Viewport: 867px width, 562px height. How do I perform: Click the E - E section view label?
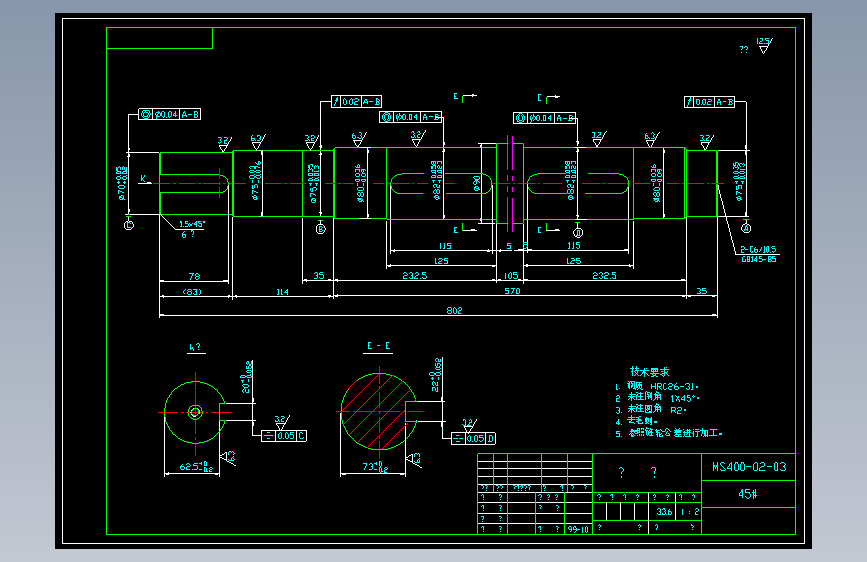379,346
